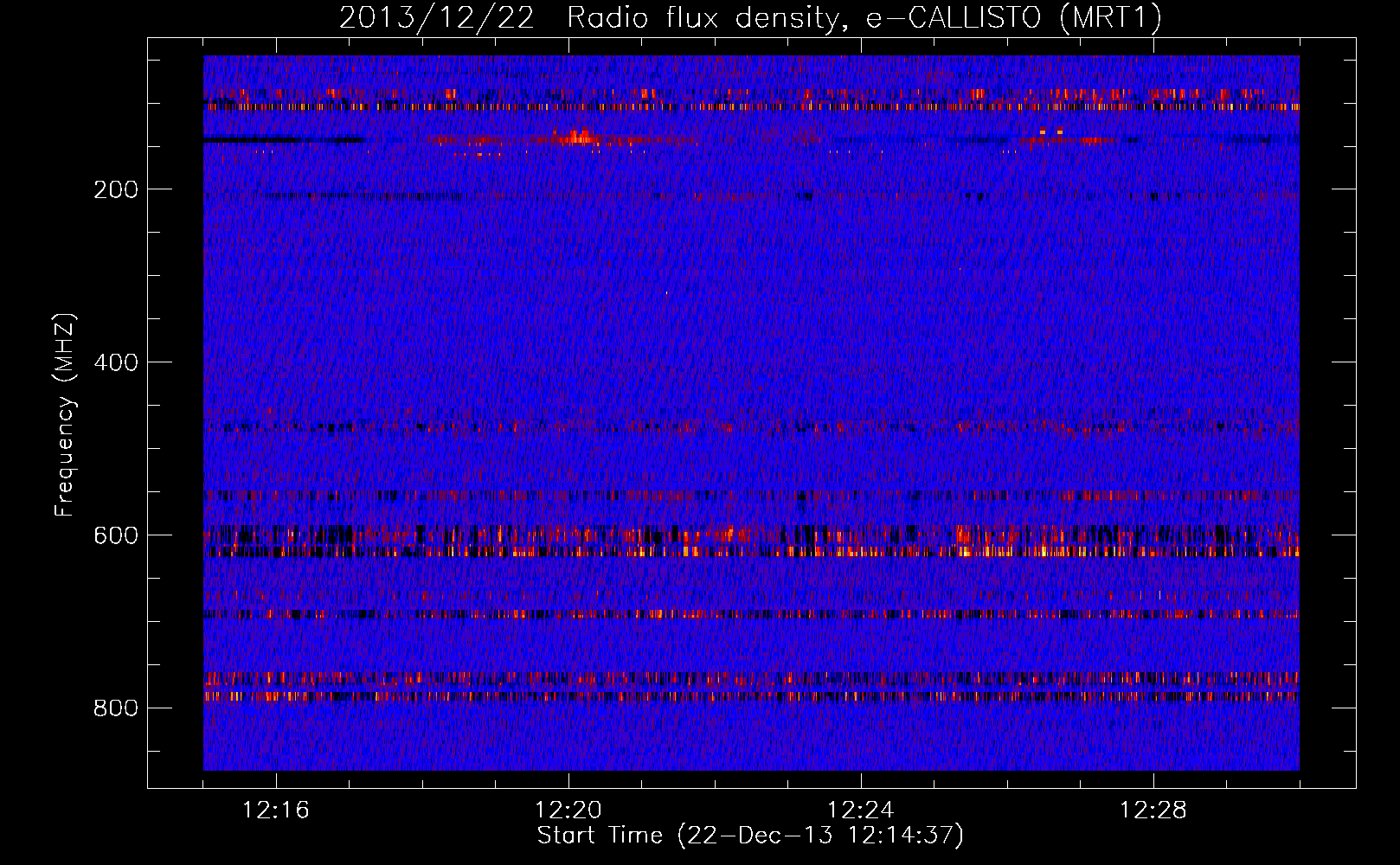Click the 12:16 time tick label
Screen dimensions: 1400x865
coord(276,811)
